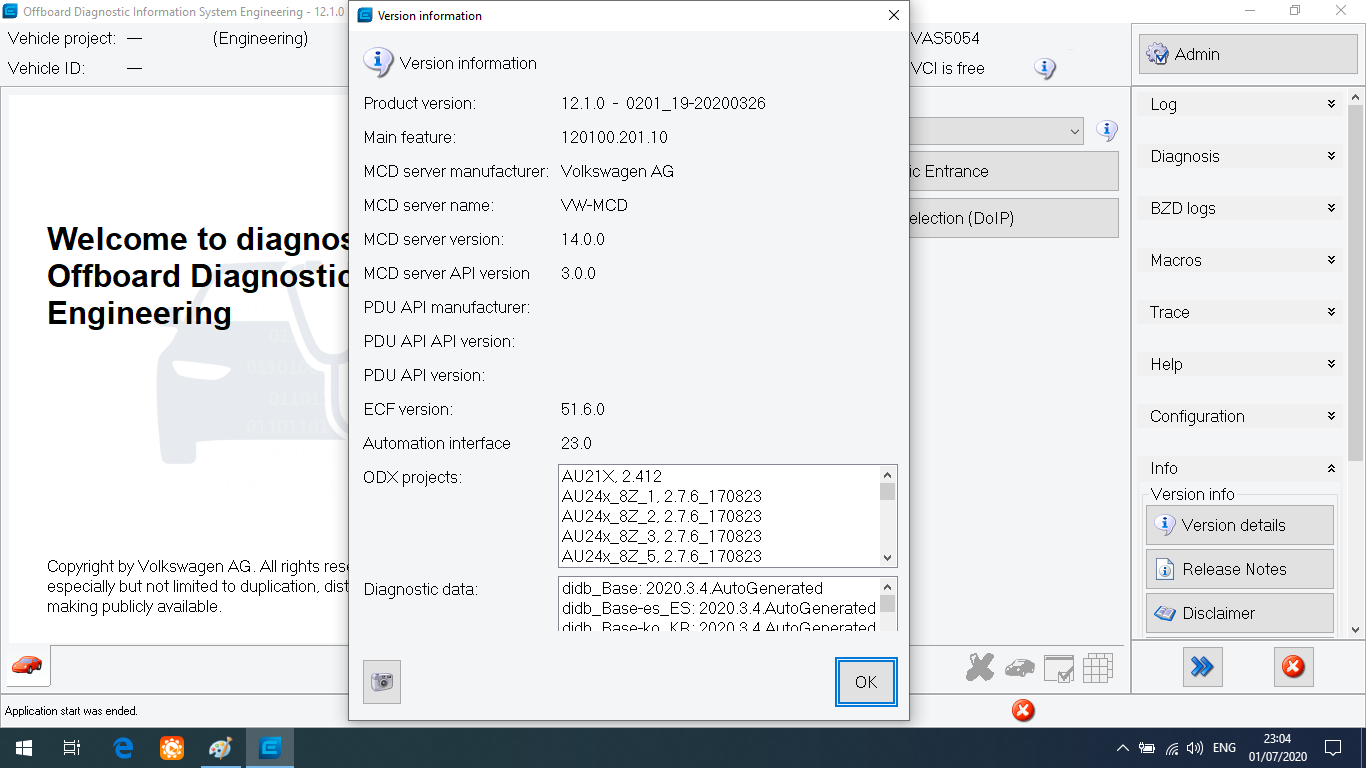The height and width of the screenshot is (768, 1366).
Task: Open the orange application in the taskbar
Action: pyautogui.click(x=172, y=748)
